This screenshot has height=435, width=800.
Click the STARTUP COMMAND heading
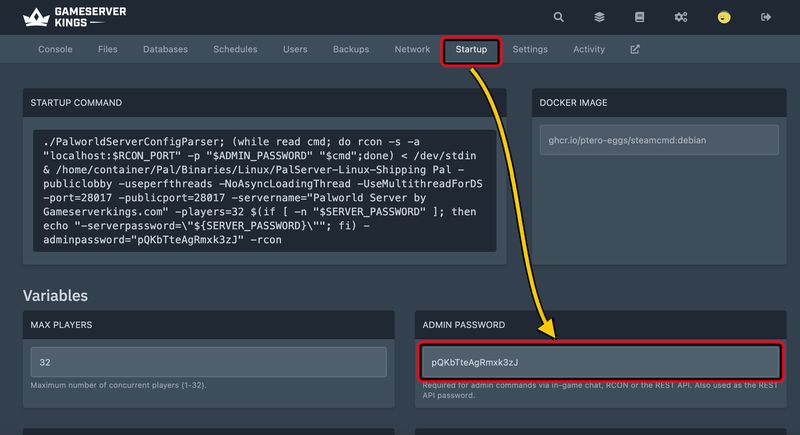pyautogui.click(x=76, y=103)
